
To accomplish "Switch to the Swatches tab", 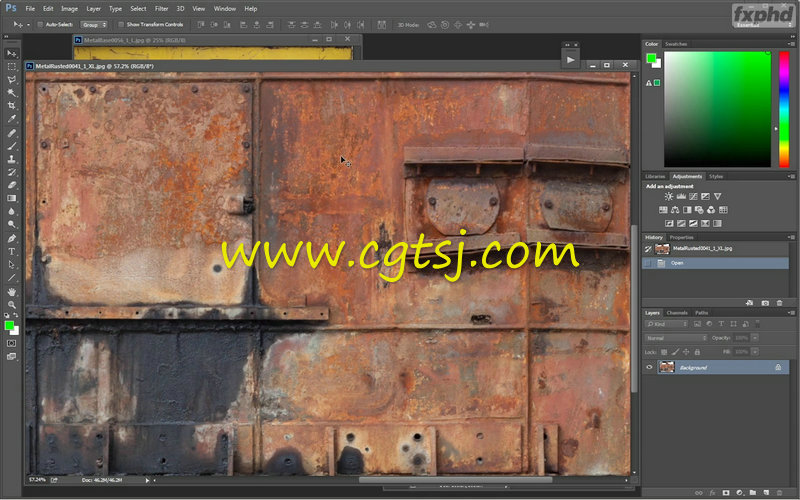I will tap(676, 44).
